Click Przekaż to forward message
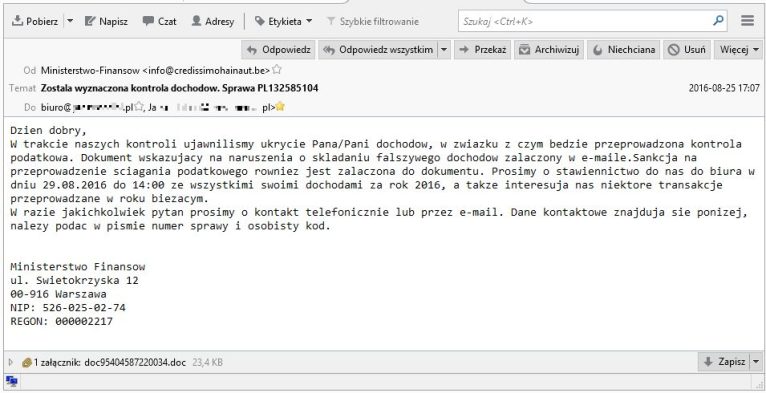Viewport: 766px width, 393px height. (x=483, y=49)
